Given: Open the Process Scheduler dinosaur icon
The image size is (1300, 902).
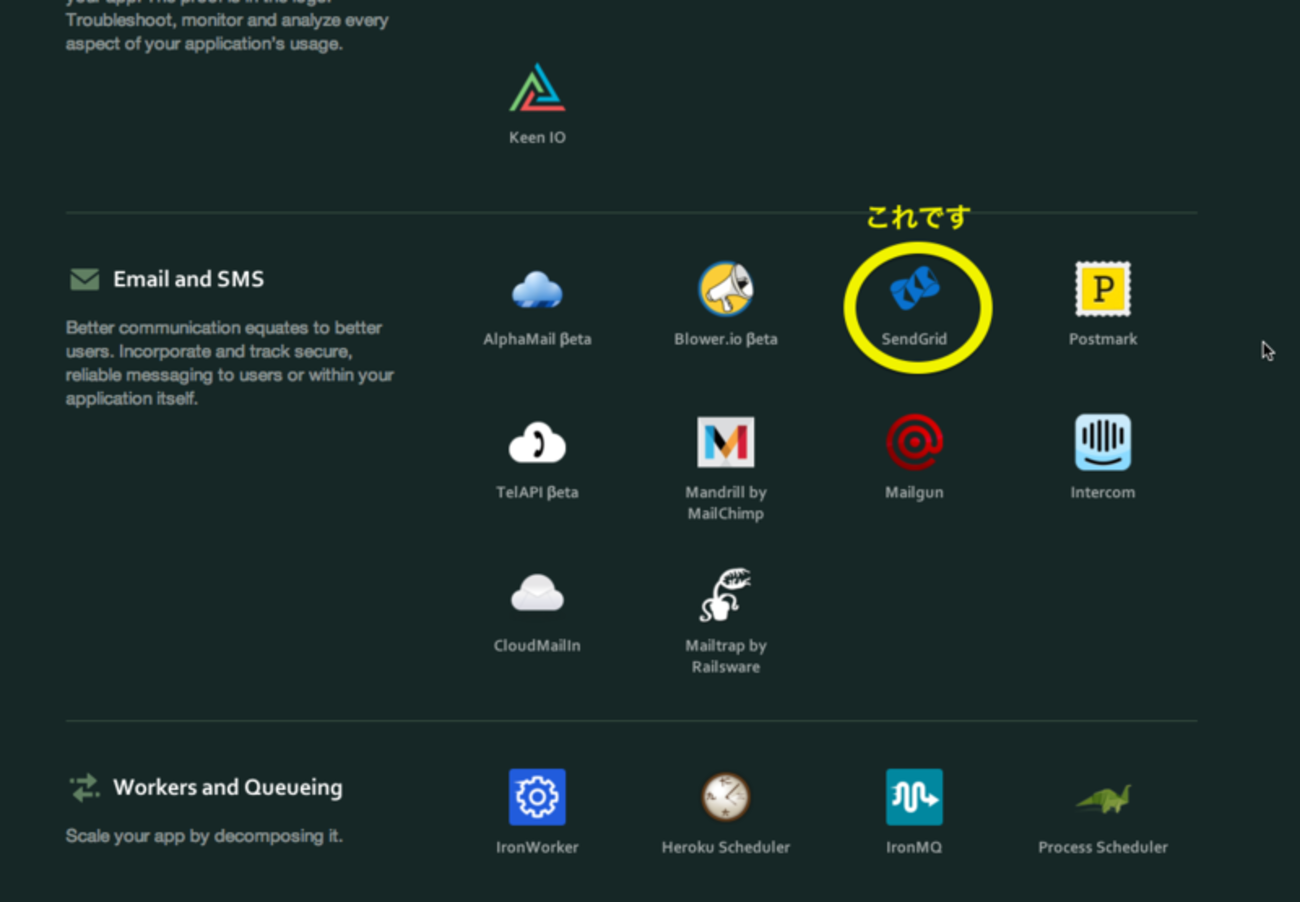Looking at the screenshot, I should (x=1102, y=798).
